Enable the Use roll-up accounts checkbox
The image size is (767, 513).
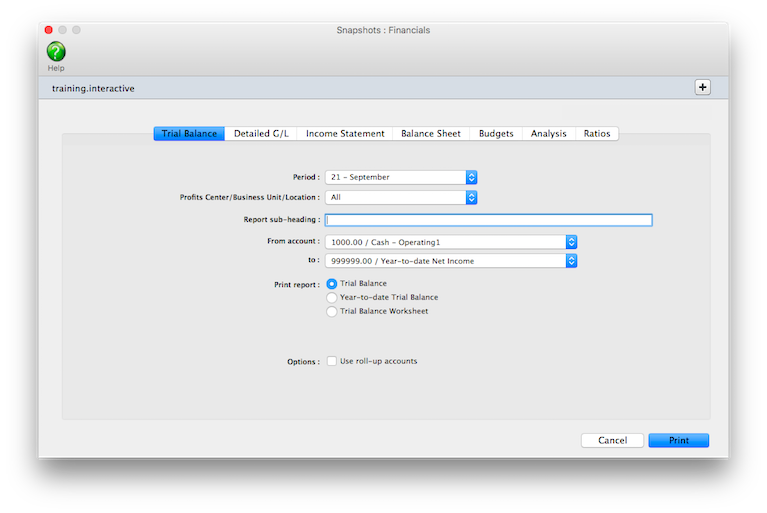point(332,361)
